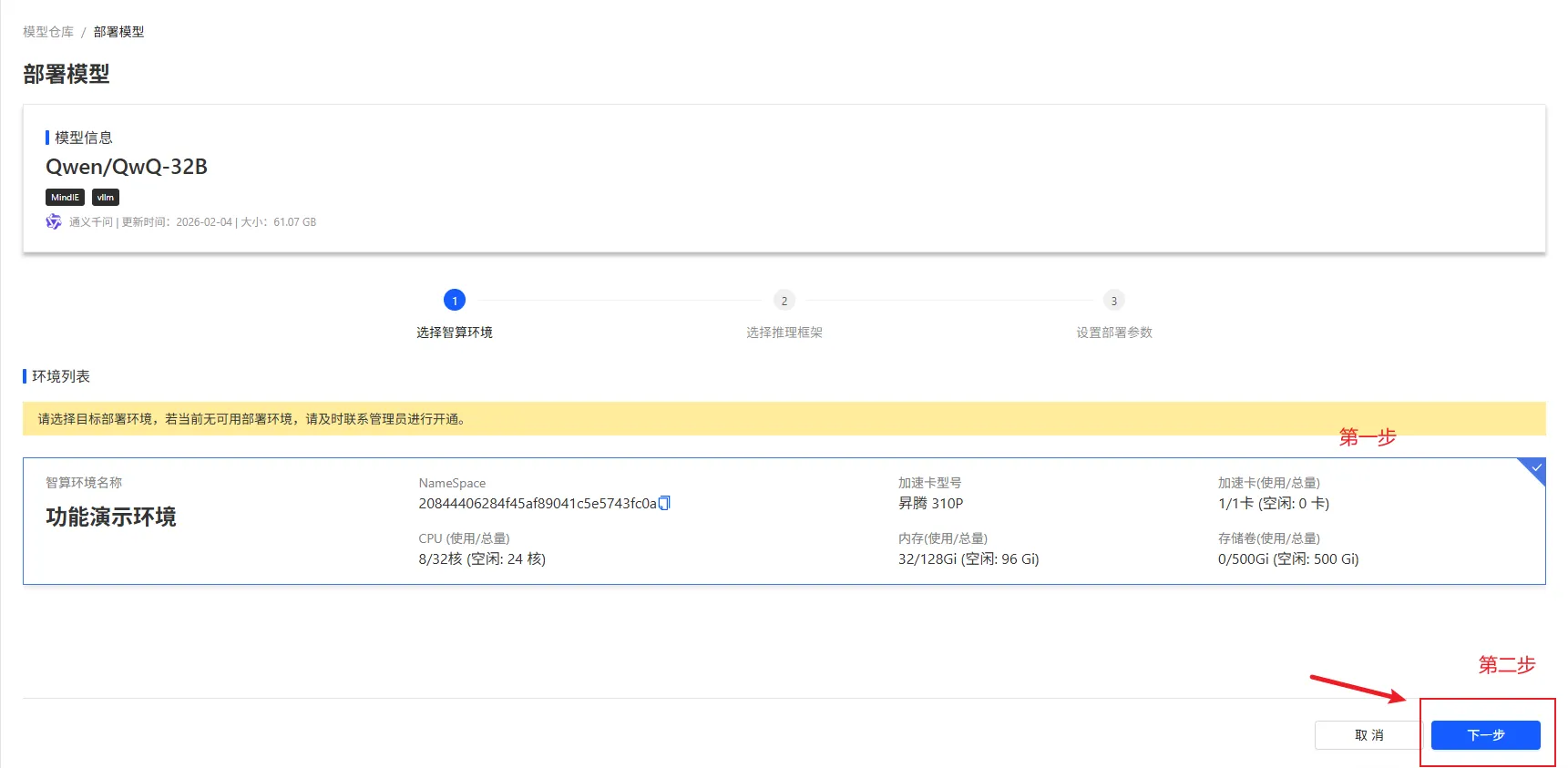Open the 模型仓库 breadcrumb link
The image size is (1568, 768).
click(x=48, y=32)
